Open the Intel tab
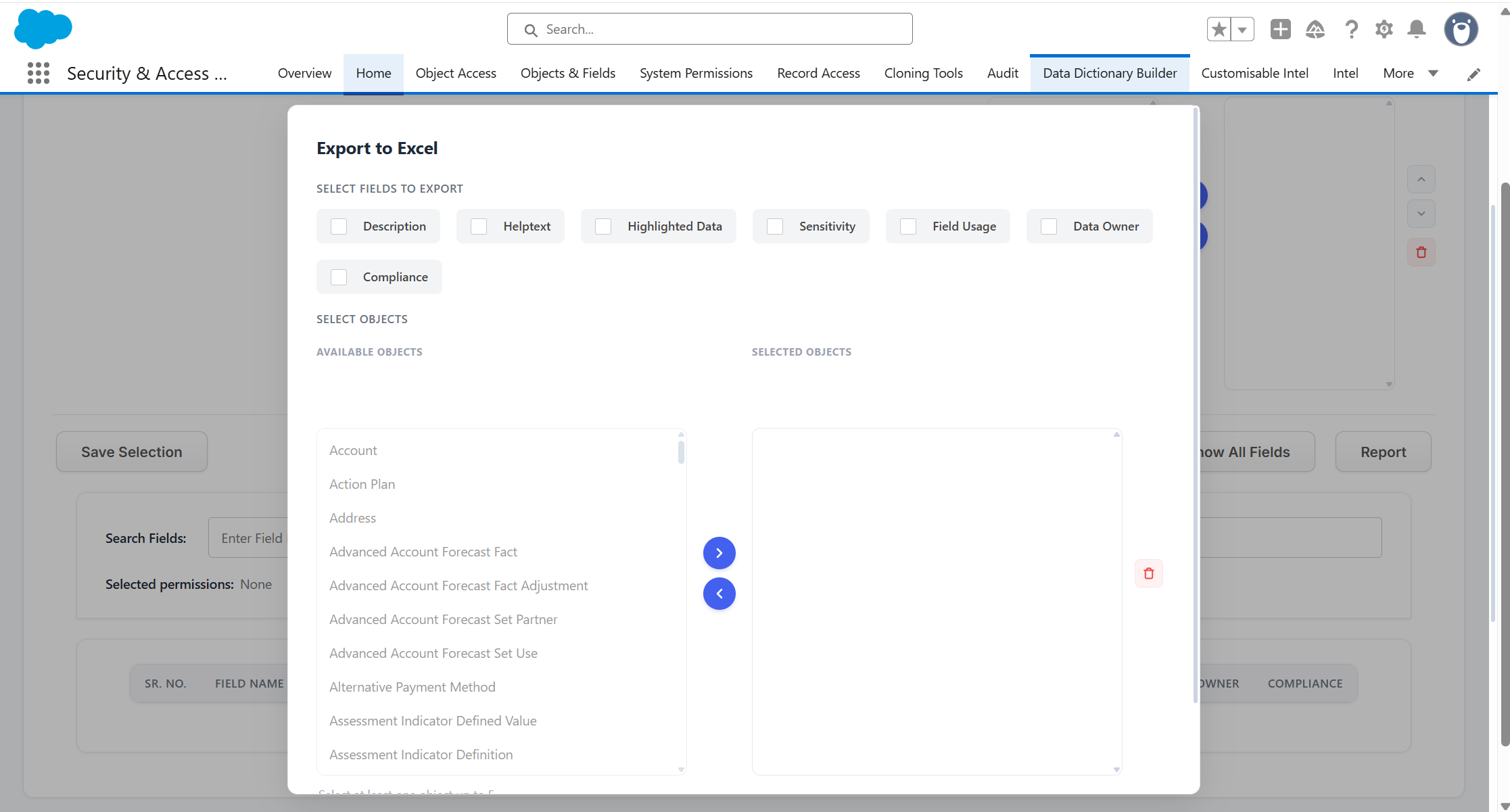1510x812 pixels. [x=1345, y=73]
